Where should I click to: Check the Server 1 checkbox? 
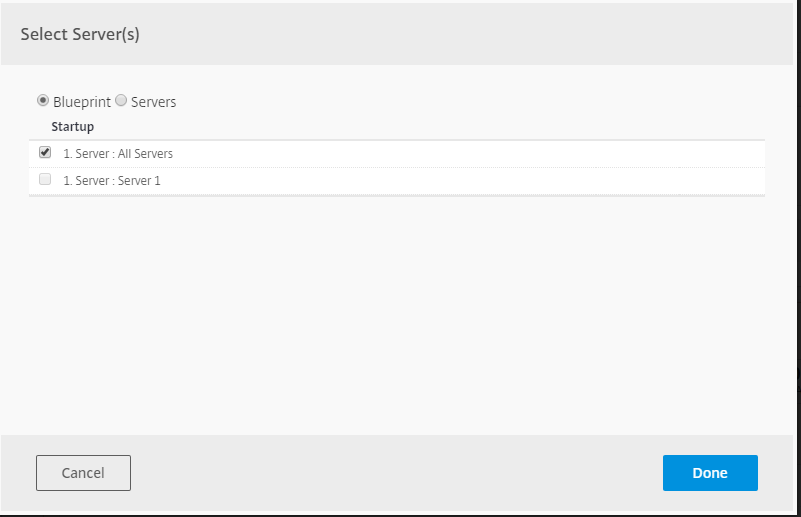coord(45,180)
